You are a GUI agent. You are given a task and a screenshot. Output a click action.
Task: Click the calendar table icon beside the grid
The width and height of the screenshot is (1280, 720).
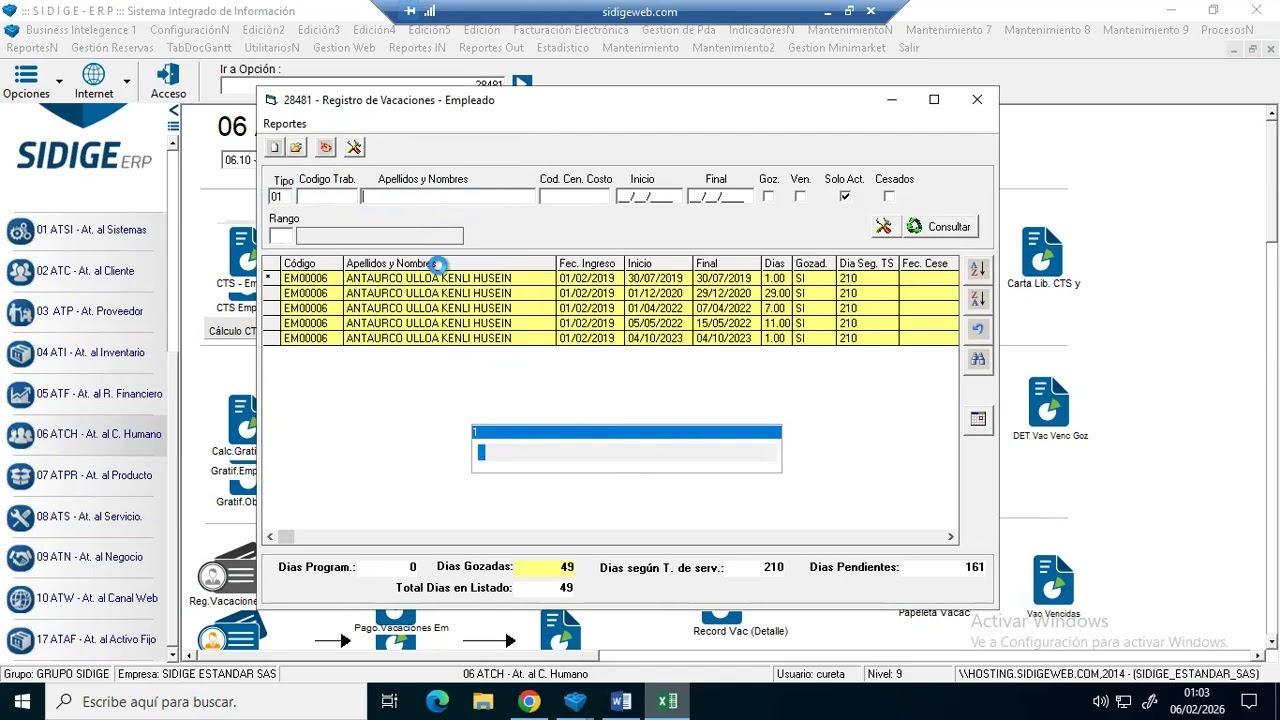pos(978,419)
